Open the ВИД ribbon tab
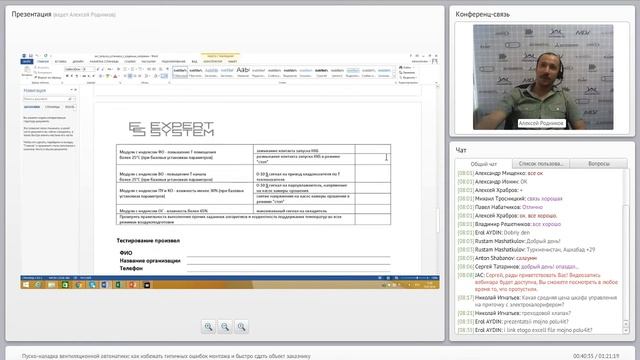Screen dimensions: 640x360 (194, 62)
